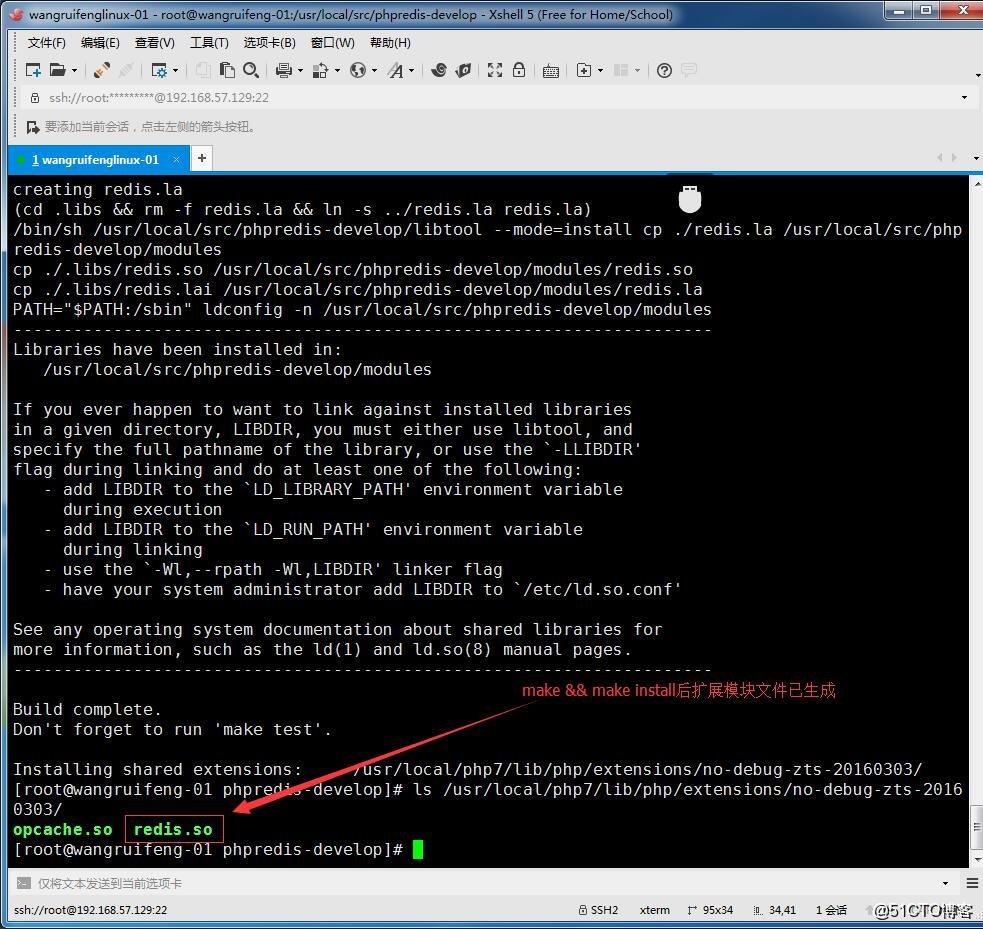Click the greyed layout arrange icon
This screenshot has width=983, height=929.
[621, 70]
